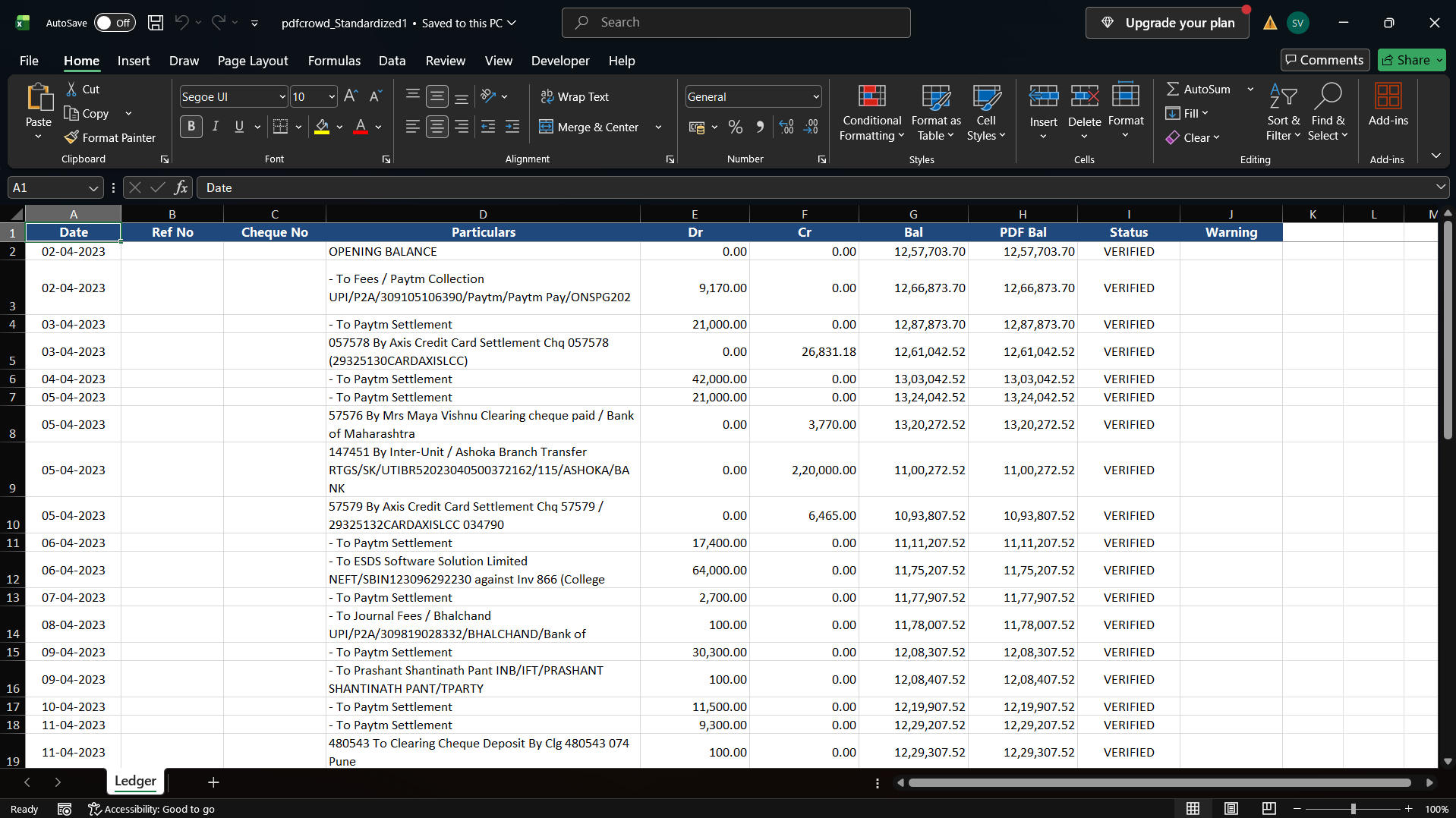1456x818 pixels.
Task: Click the Percent Style icon
Action: tap(736, 127)
